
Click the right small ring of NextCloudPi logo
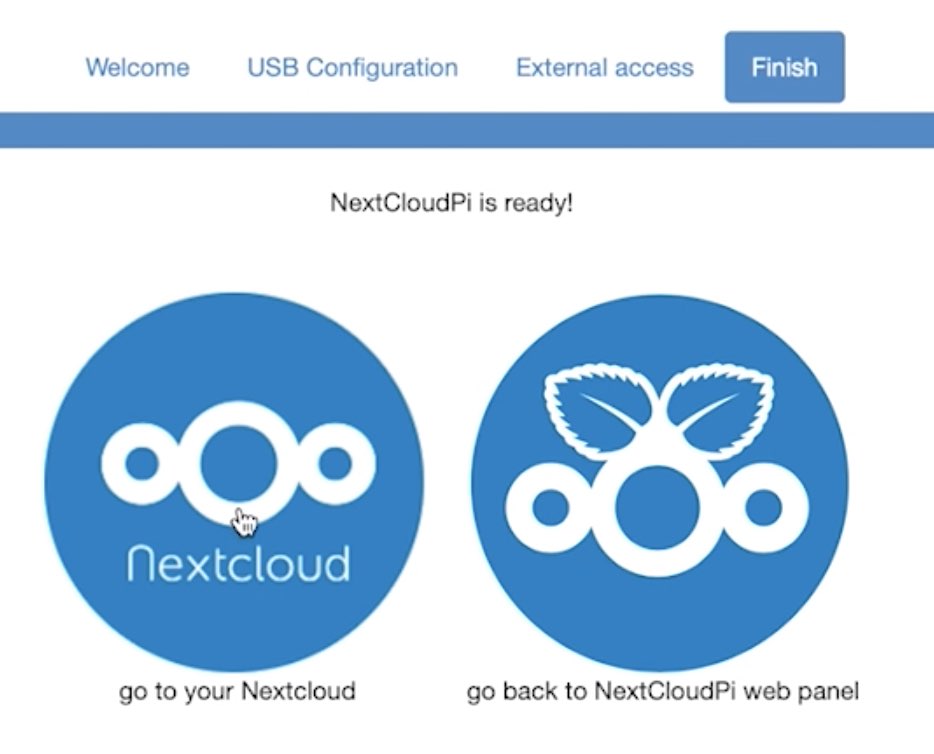pos(763,508)
